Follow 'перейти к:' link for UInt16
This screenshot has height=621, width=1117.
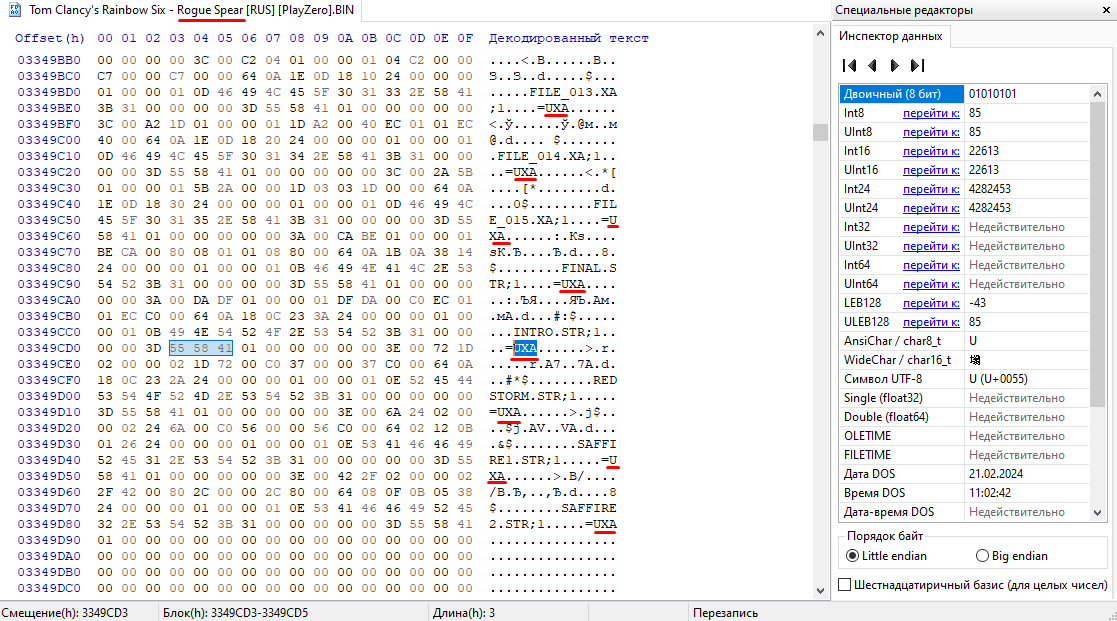931,170
